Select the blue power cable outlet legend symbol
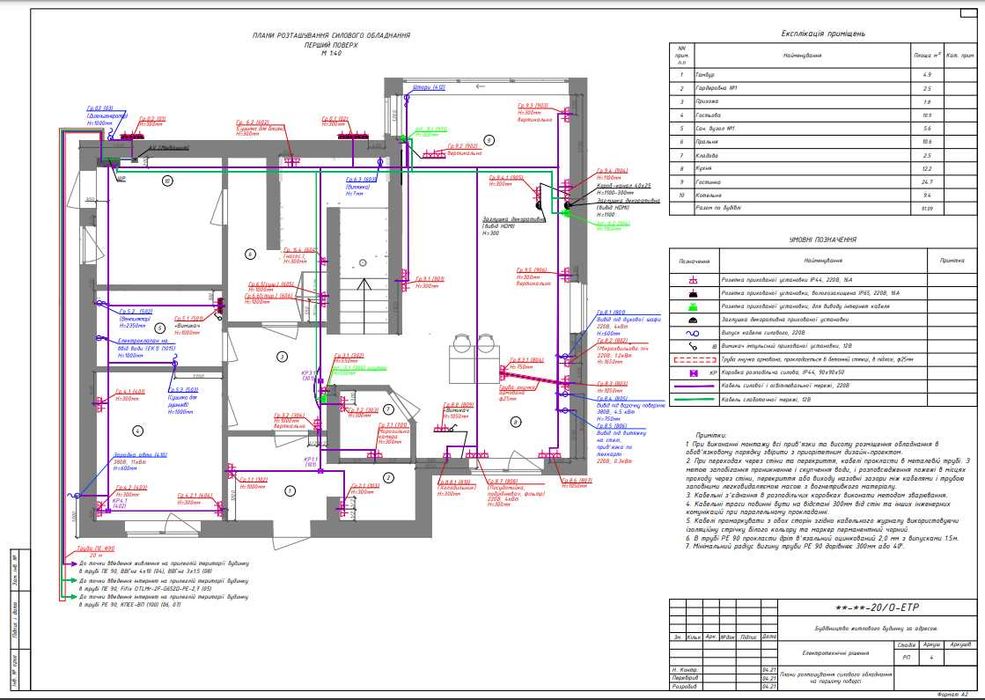This screenshot has width=985, height=700. (694, 333)
